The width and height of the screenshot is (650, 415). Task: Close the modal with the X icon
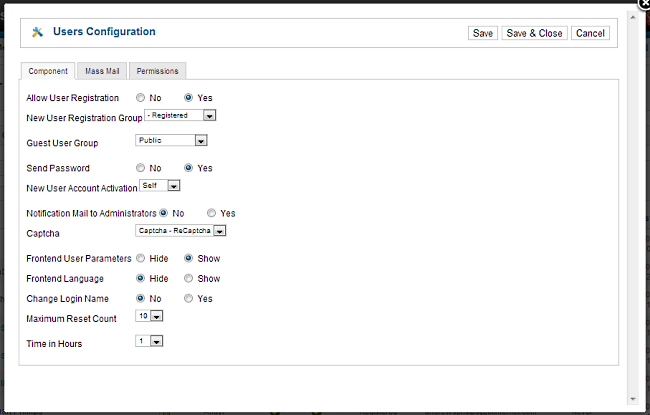(x=643, y=3)
